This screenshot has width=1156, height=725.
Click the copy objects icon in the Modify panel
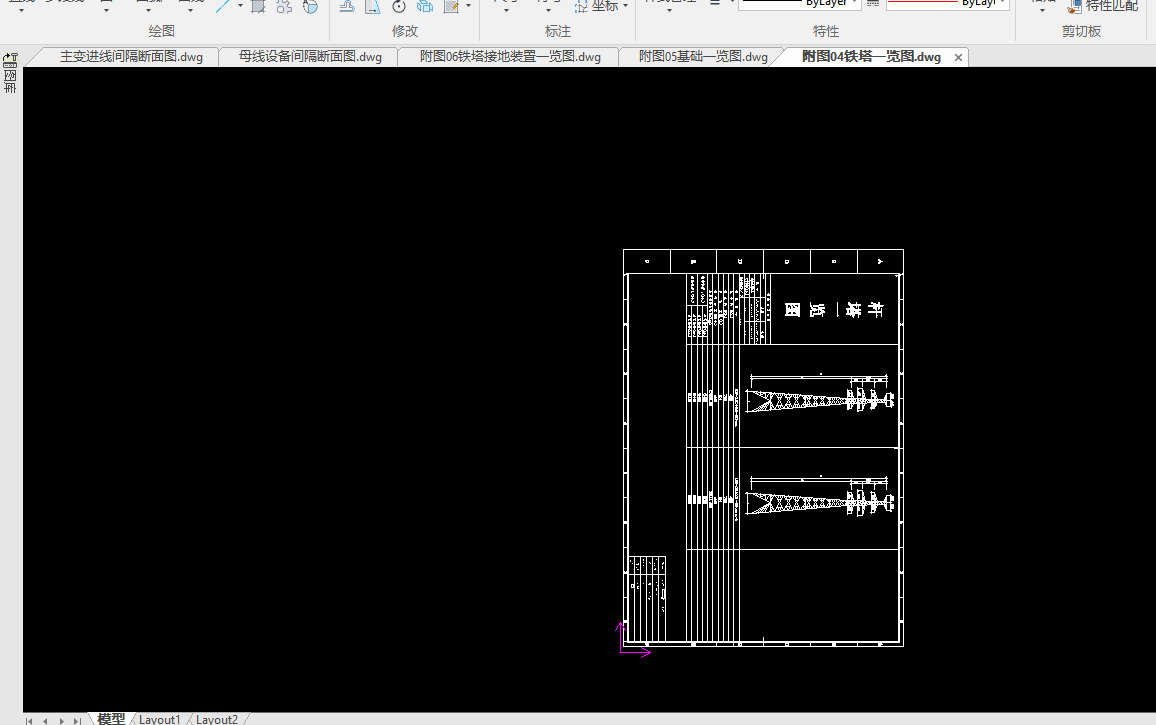coord(425,7)
